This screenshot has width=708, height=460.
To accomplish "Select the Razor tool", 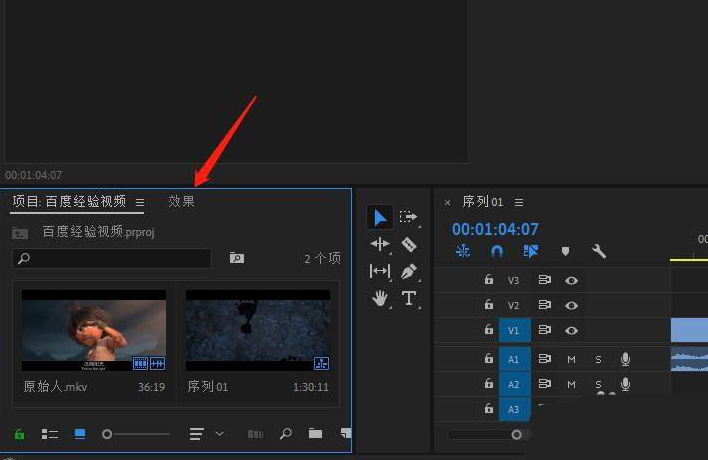I will click(409, 244).
